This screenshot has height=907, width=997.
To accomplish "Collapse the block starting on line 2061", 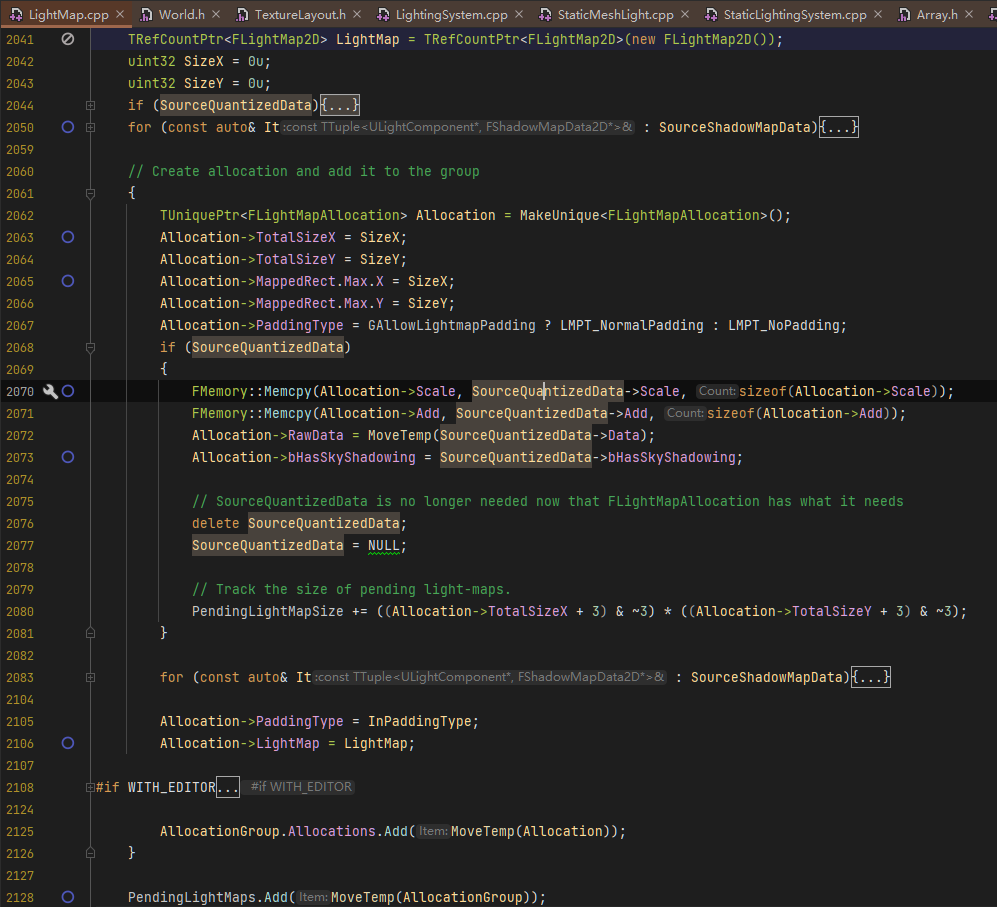I will 90,193.
